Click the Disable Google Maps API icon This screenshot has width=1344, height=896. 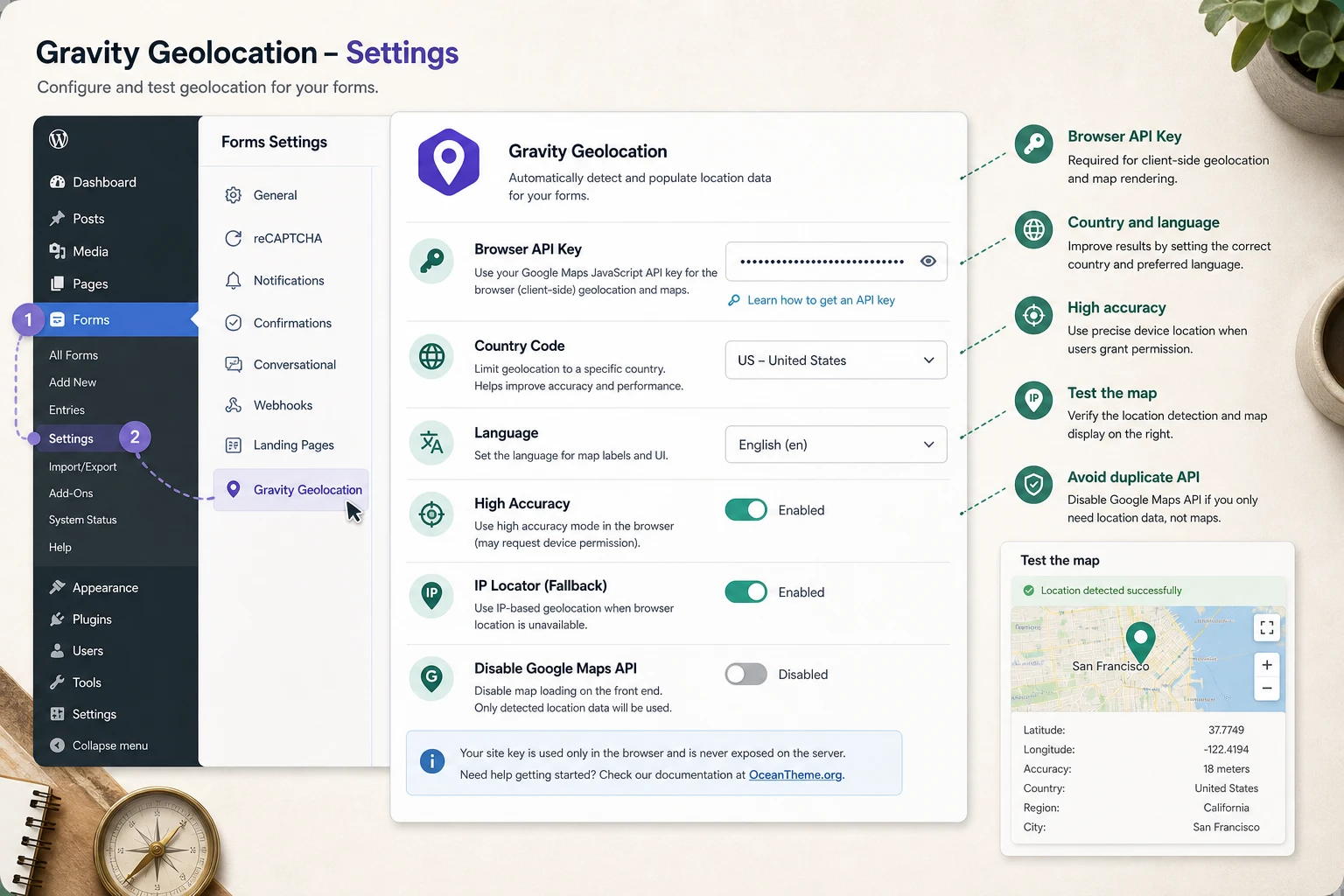tap(432, 678)
